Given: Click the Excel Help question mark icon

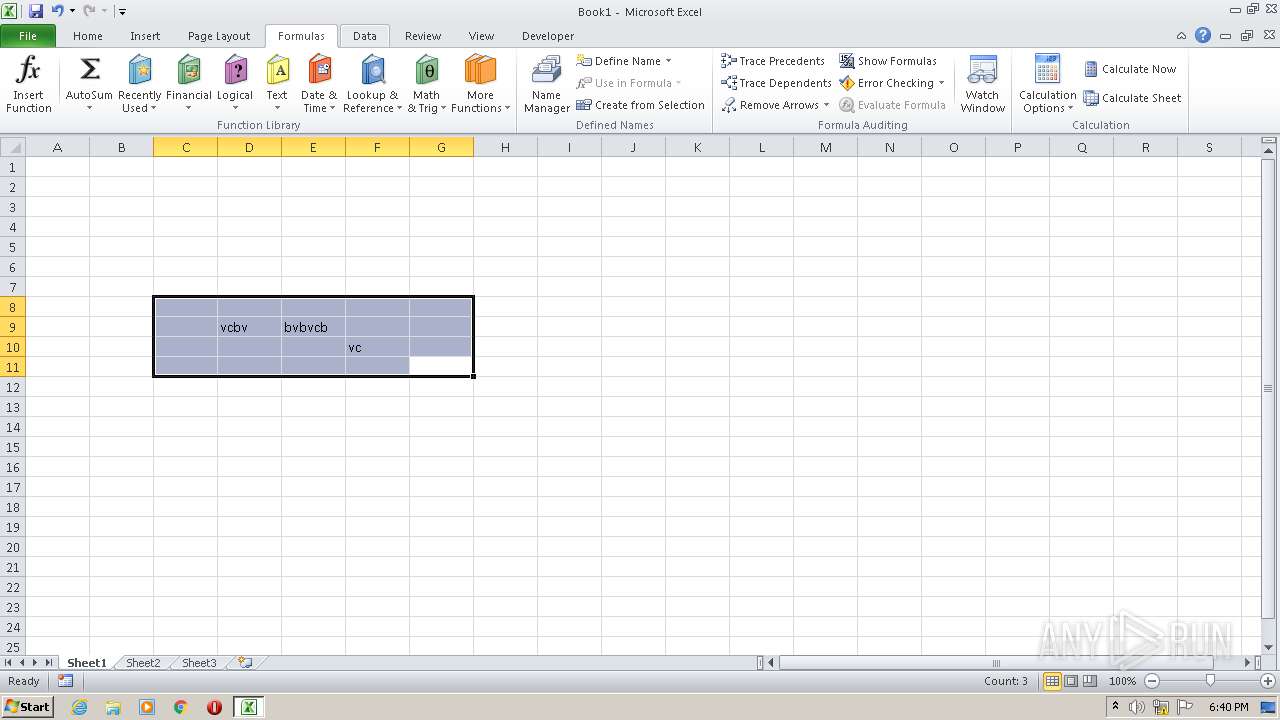Looking at the screenshot, I should [x=1203, y=35].
